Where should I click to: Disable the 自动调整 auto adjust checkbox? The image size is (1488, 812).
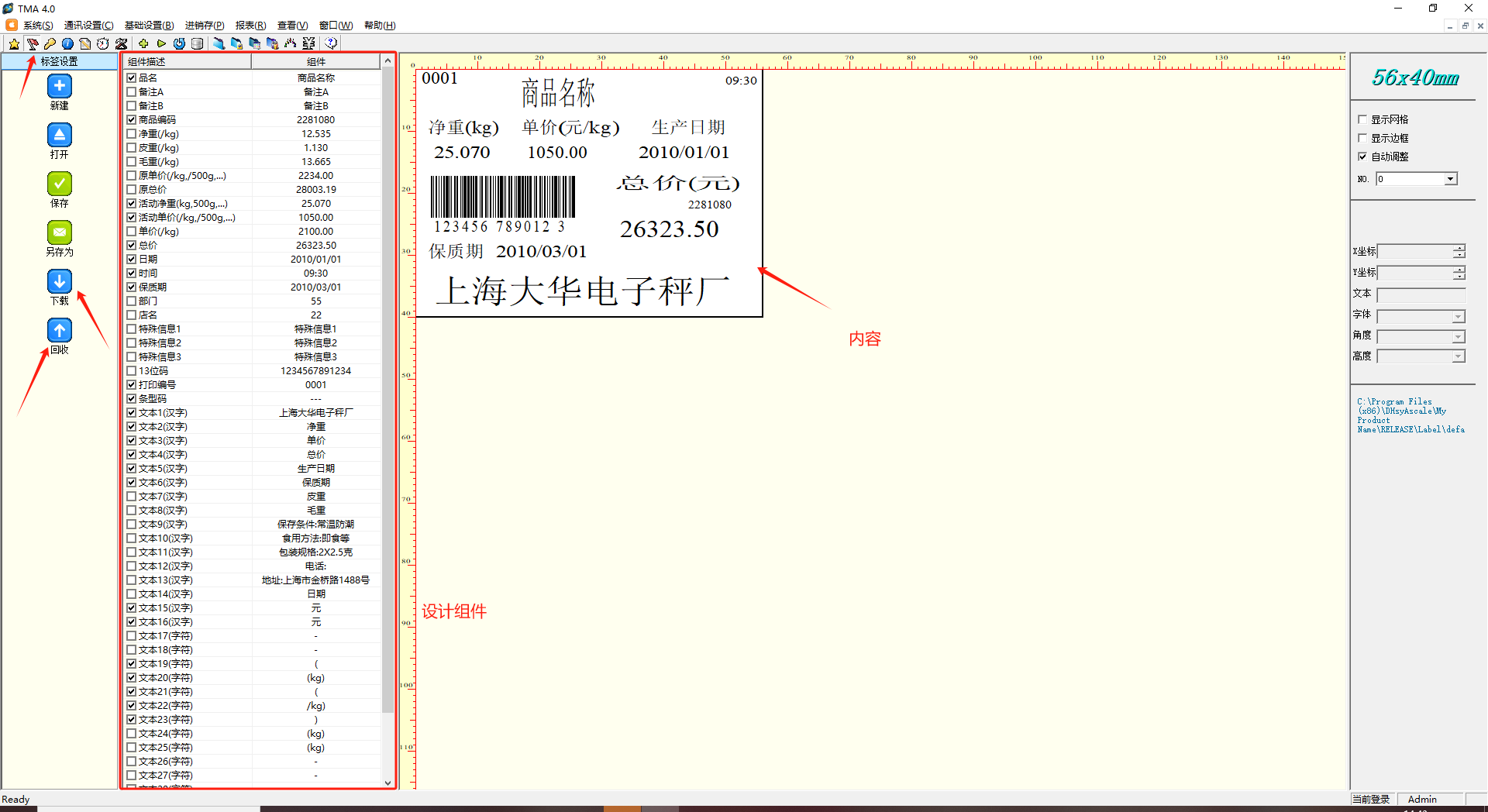click(1362, 157)
